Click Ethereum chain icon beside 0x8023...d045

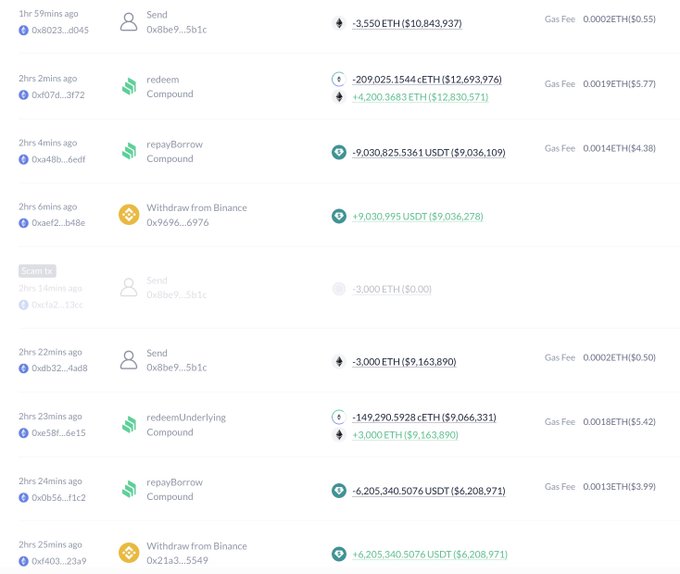click(x=23, y=30)
